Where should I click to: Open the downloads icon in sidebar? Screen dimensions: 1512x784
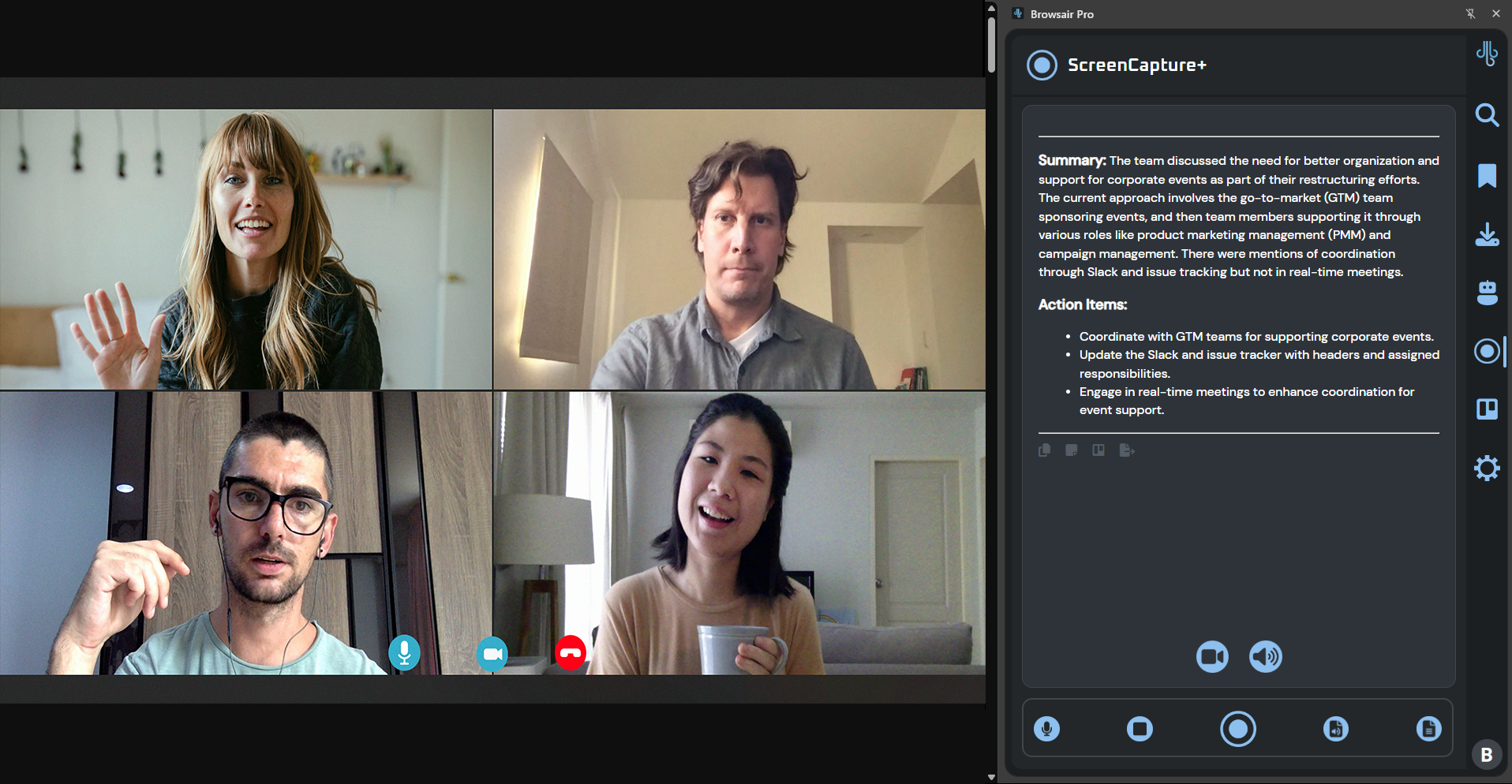pos(1487,234)
